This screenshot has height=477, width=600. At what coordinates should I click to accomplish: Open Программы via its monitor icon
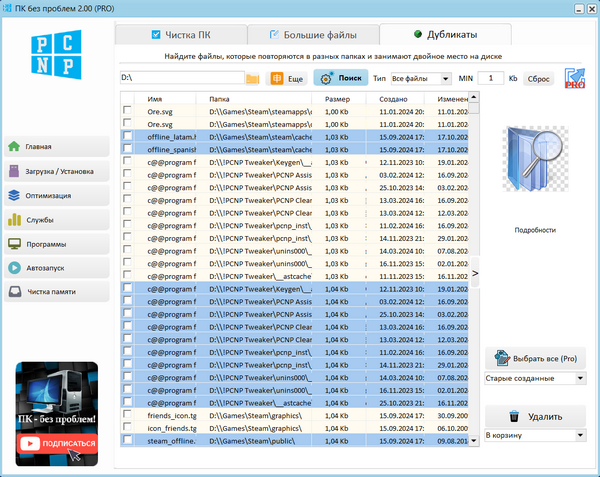coord(15,244)
